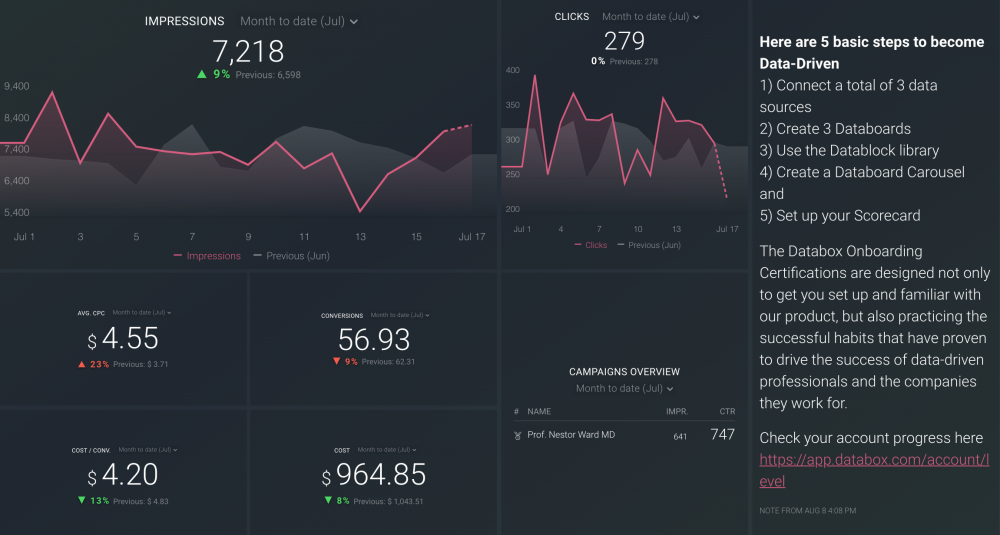Sort campaigns table by IMPR. column
This screenshot has height=535, width=1000.
pyautogui.click(x=677, y=411)
